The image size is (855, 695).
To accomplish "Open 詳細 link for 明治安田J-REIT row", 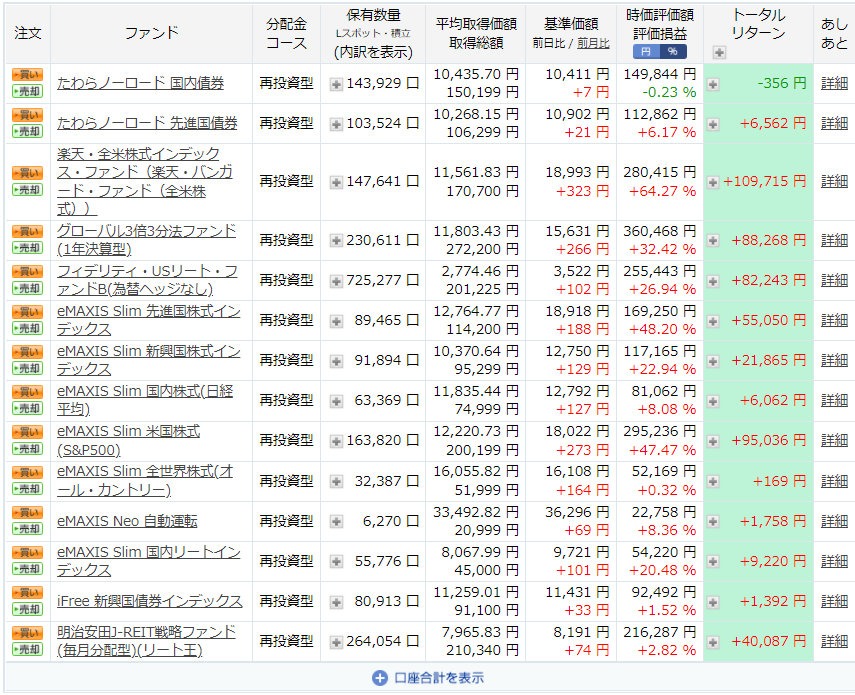I will tap(834, 641).
